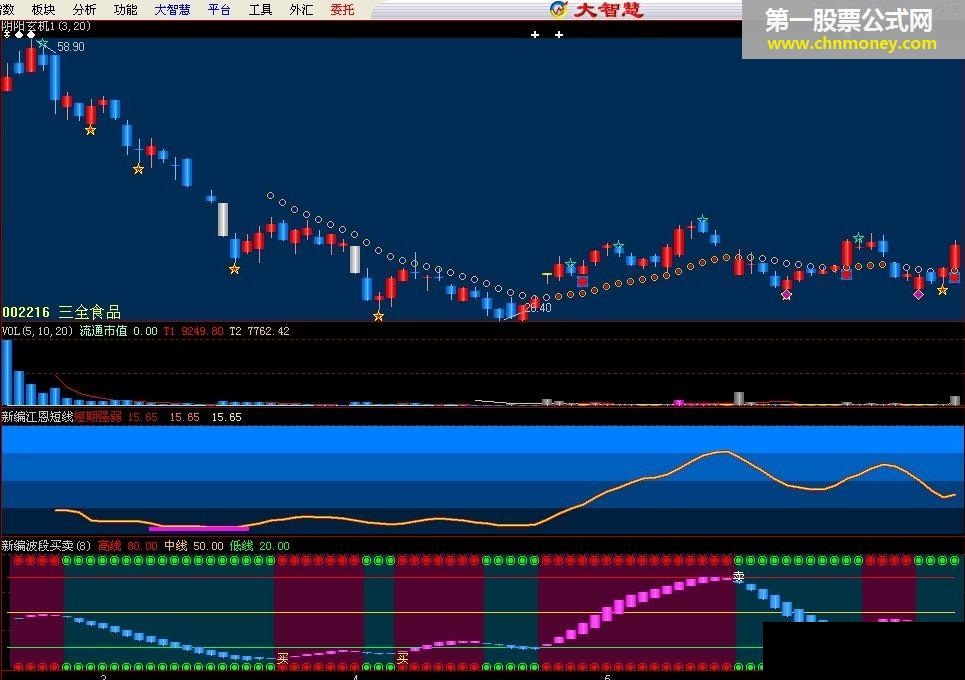The image size is (965, 680).
Task: Click the 中线 50.00 label
Action: (194, 546)
